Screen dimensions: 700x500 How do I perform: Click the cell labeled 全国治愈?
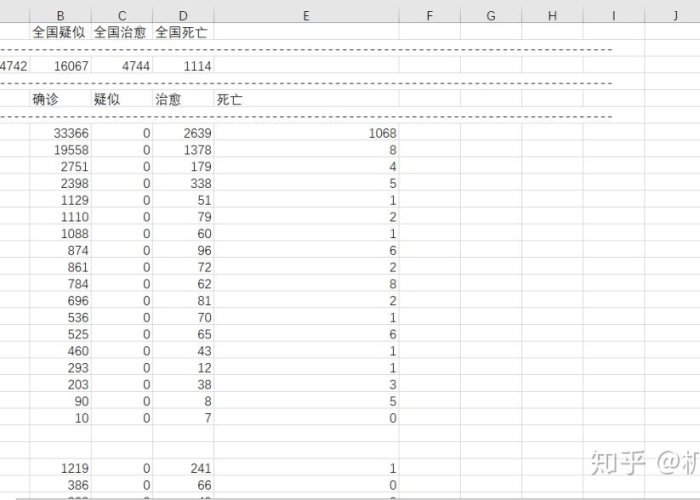click(x=122, y=32)
